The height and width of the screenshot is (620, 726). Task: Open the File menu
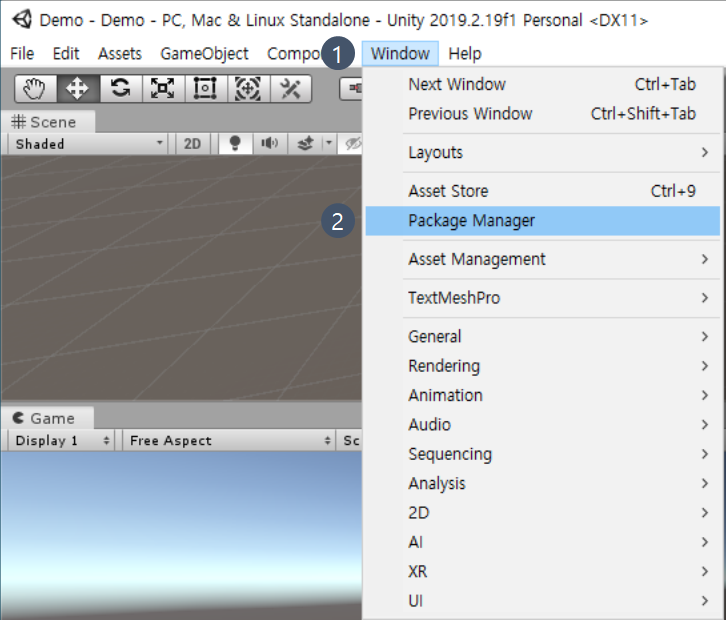pyautogui.click(x=22, y=54)
